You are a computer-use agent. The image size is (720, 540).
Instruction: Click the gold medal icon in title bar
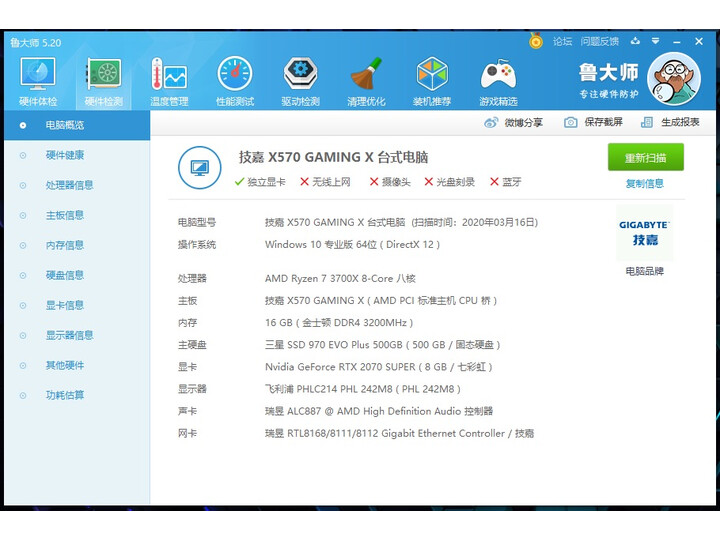pos(536,42)
